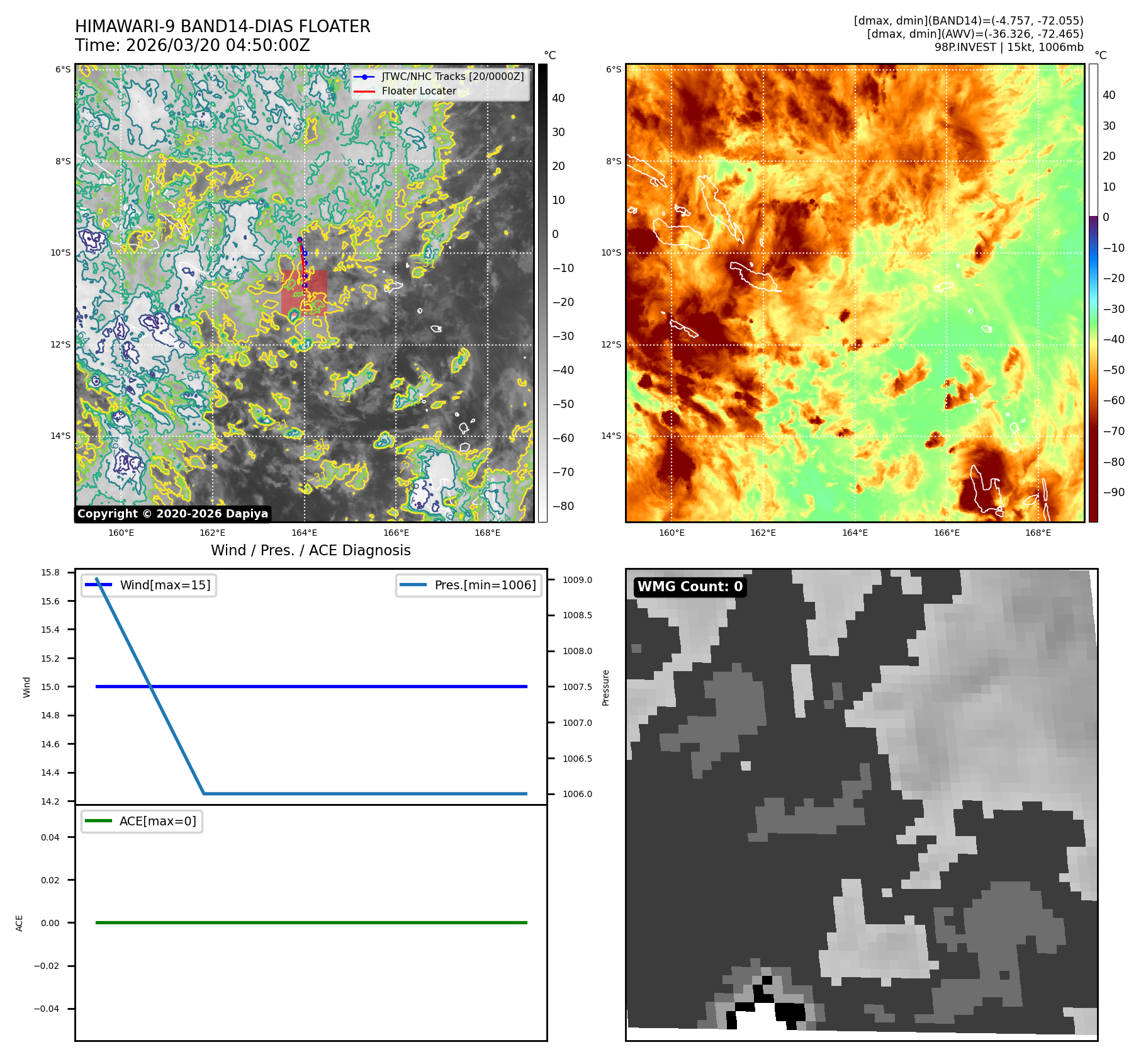Click the 98P.INVEST 15kt, 1006mb label
The height and width of the screenshot is (1064, 1141).
coord(1008,47)
